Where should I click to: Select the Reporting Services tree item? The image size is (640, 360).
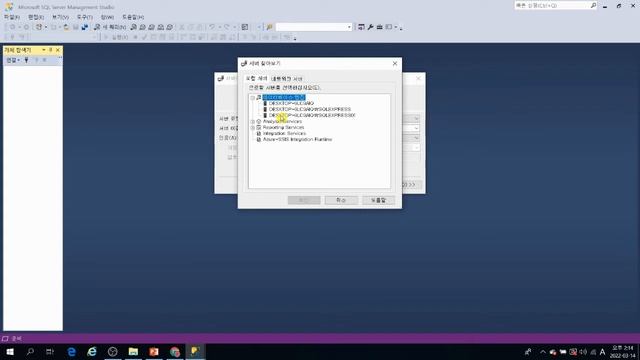click(283, 127)
